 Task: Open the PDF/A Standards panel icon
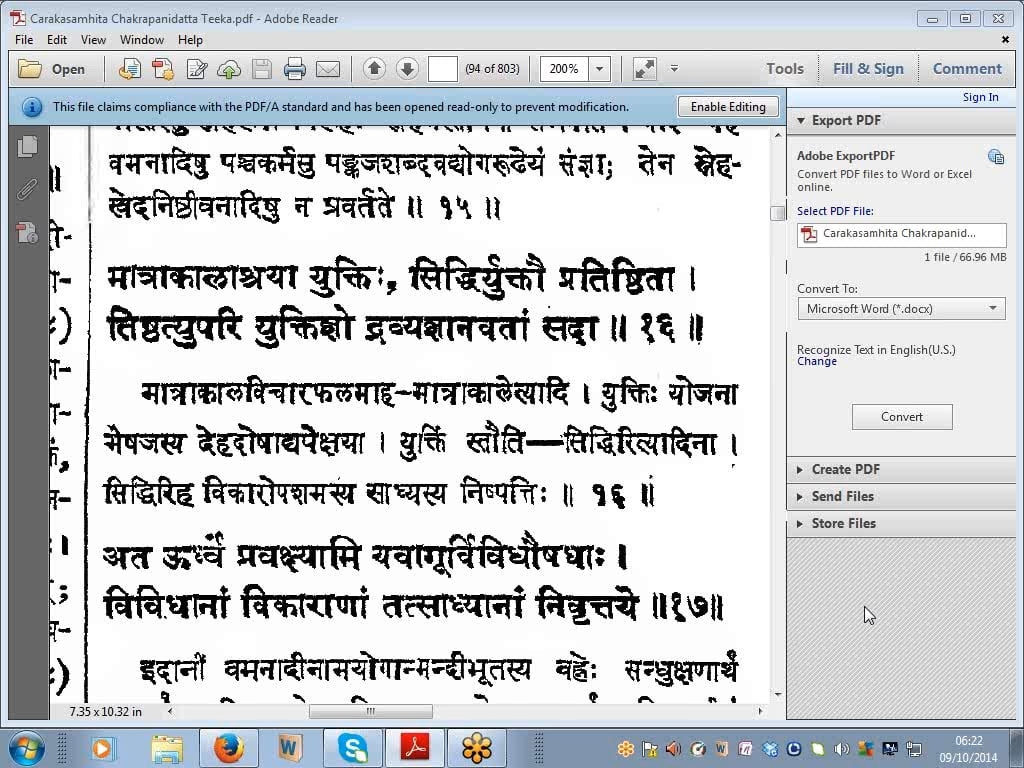tap(28, 233)
